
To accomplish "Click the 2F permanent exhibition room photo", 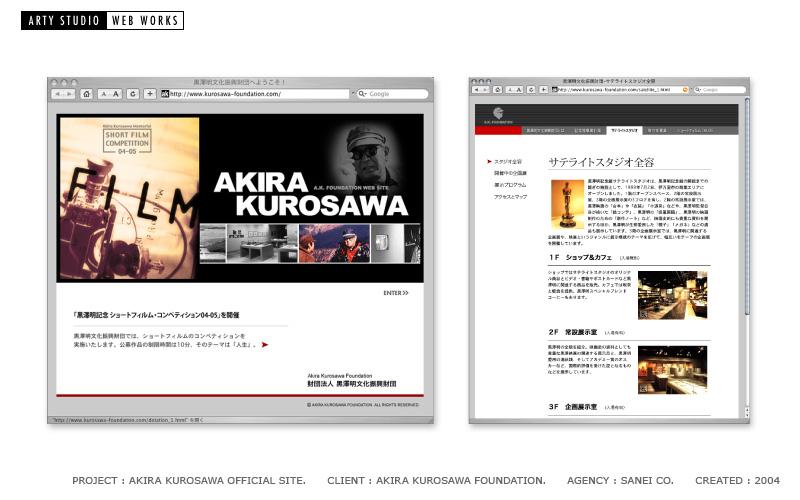I will click(672, 370).
